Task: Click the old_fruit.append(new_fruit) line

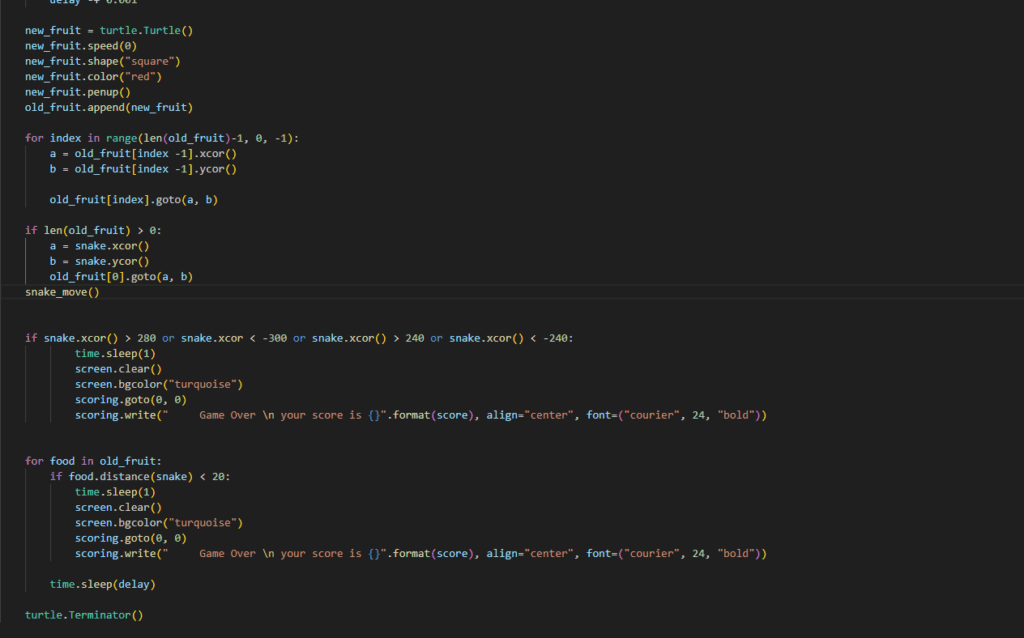Action: click(108, 107)
